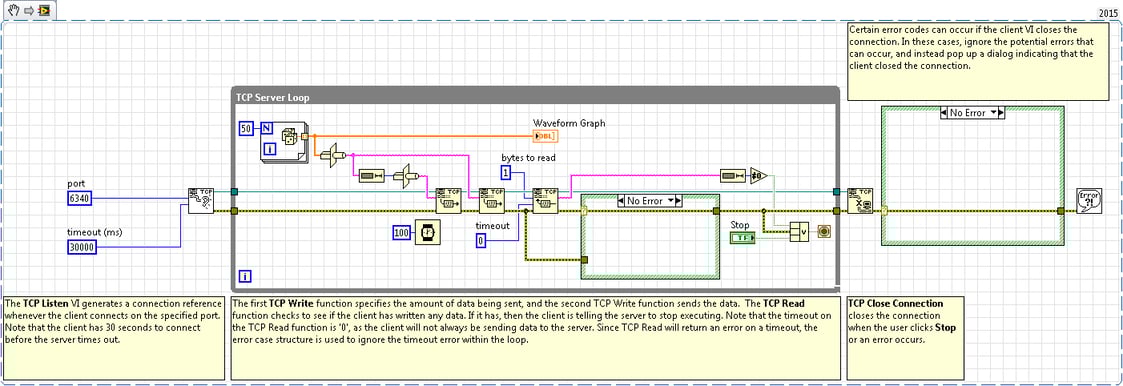This screenshot has height=386, width=1123.
Task: Click the Wait (ms) timer icon
Action: click(x=429, y=232)
